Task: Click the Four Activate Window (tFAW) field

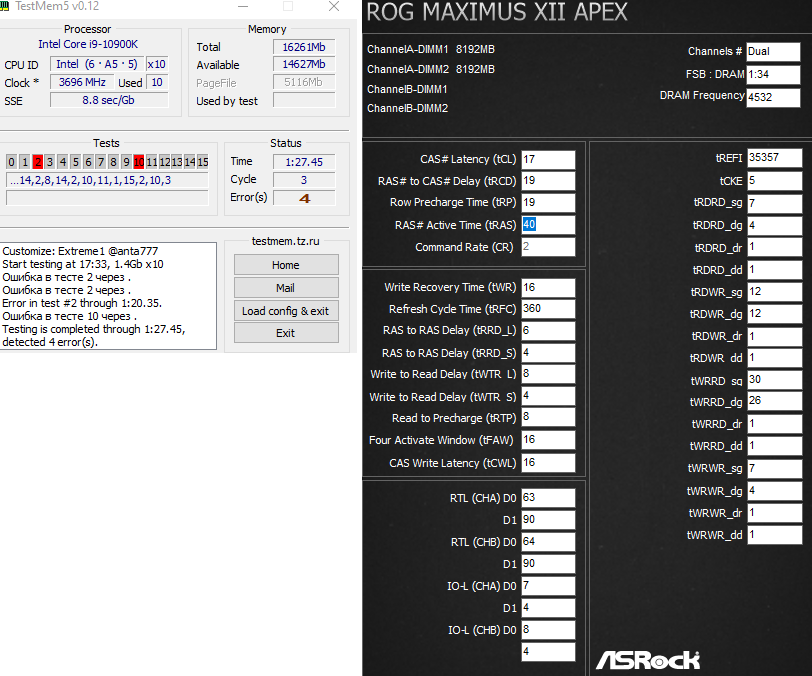Action: coord(548,440)
